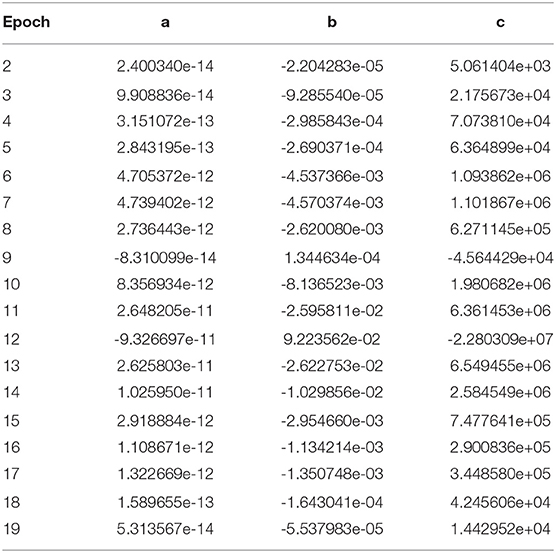Select the value 4.705372e-12
The width and height of the screenshot is (556, 553).
tap(165, 176)
